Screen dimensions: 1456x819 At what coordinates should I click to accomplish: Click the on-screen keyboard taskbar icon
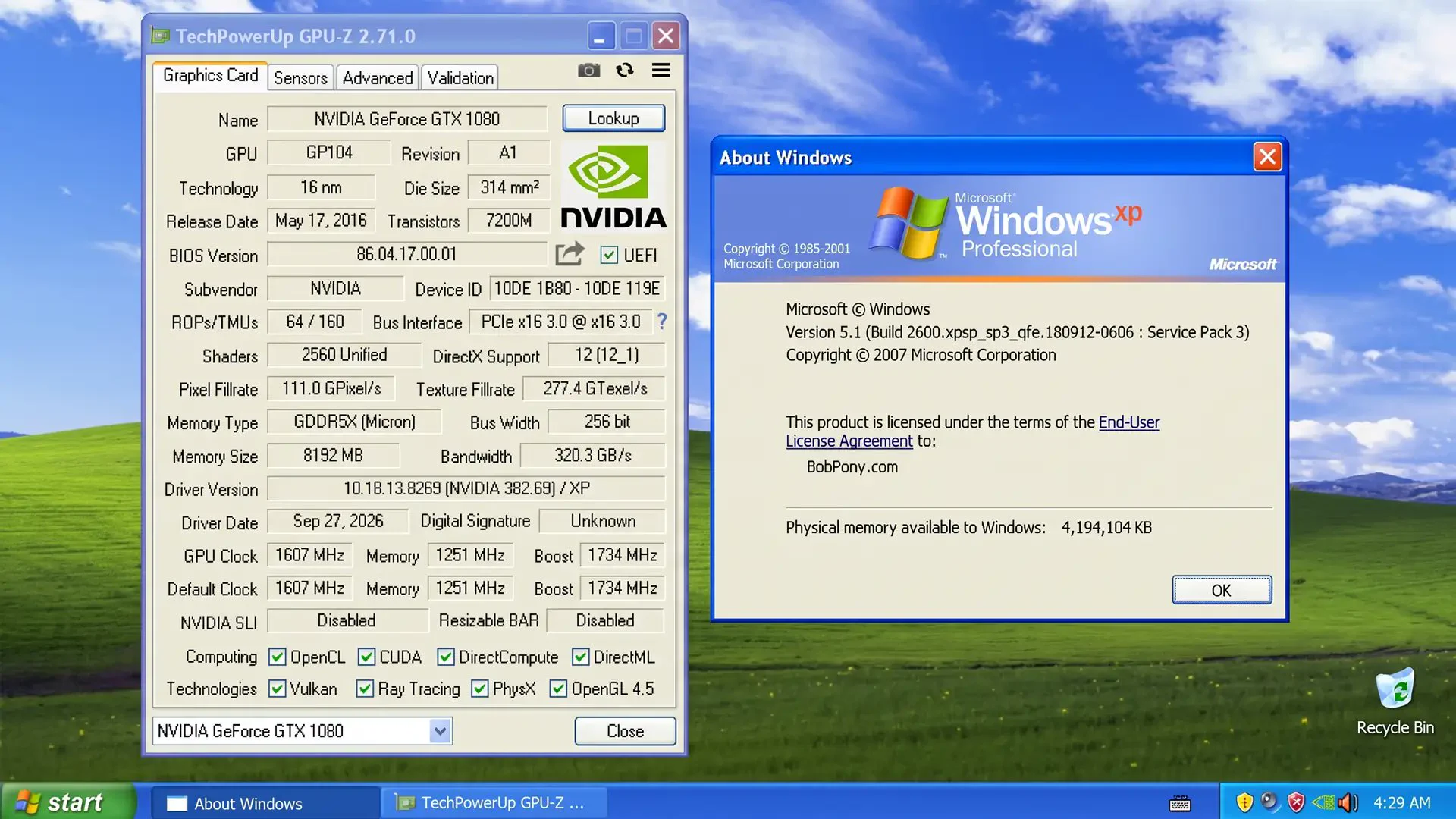1180,803
